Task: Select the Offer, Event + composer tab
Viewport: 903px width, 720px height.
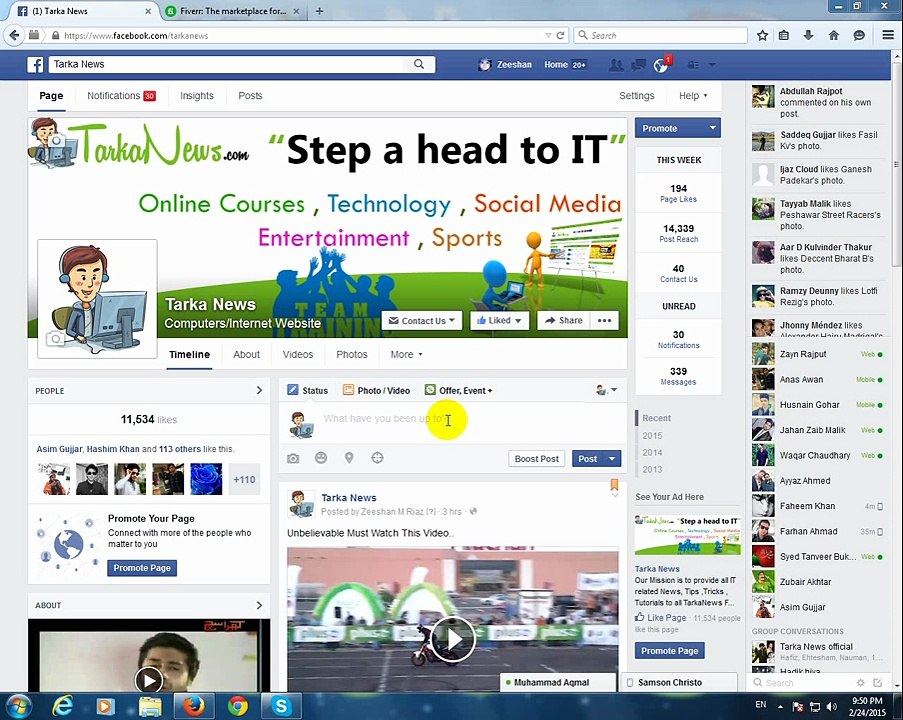Action: point(458,391)
